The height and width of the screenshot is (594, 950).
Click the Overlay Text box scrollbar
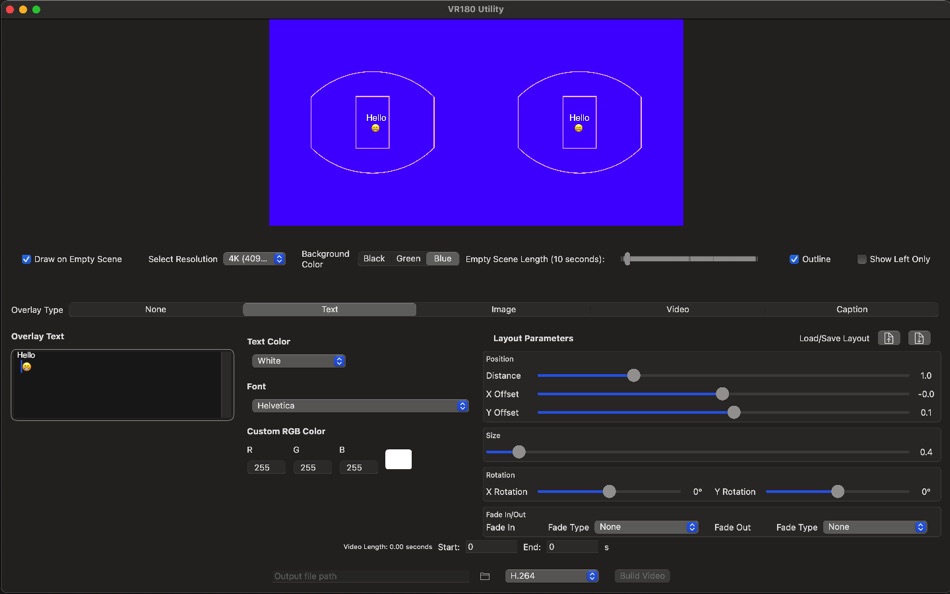(227, 385)
